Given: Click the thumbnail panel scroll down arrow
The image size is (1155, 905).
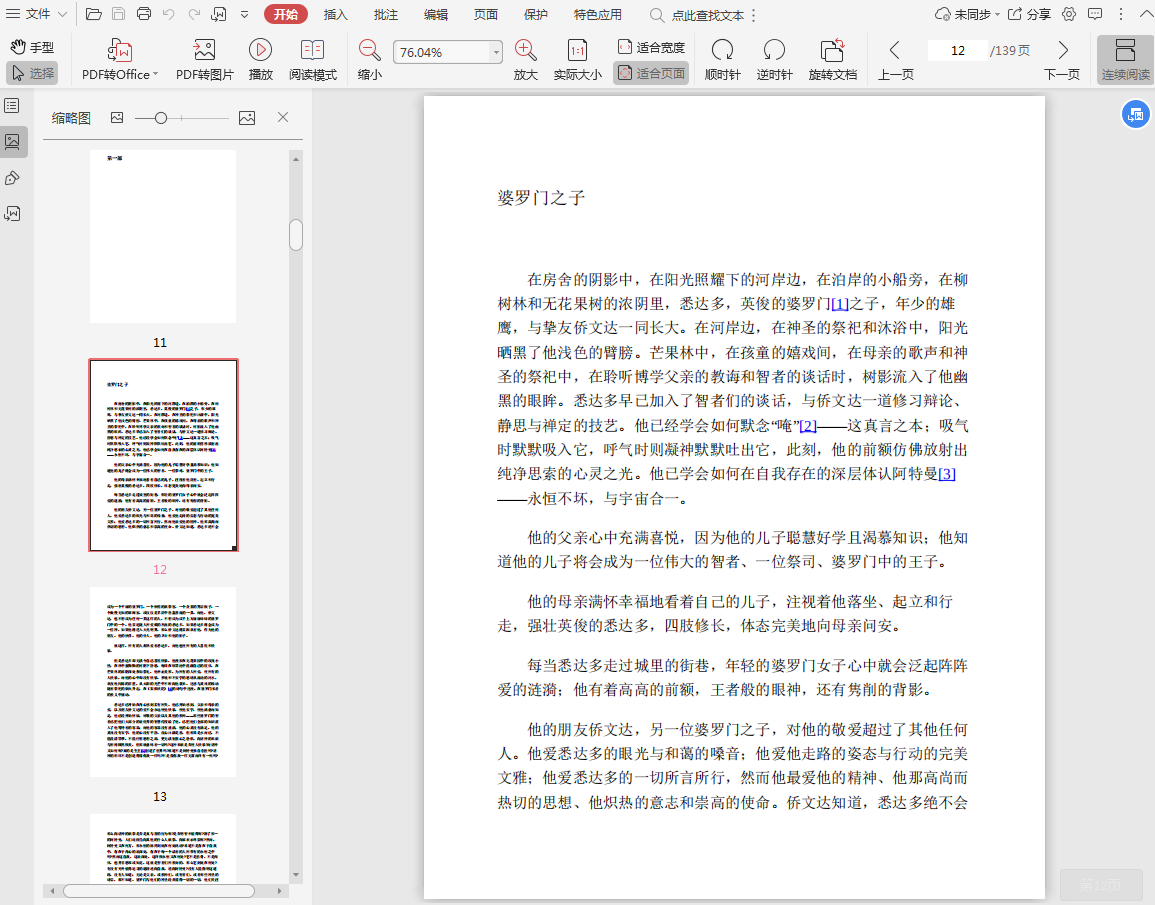Looking at the screenshot, I should pos(296,875).
